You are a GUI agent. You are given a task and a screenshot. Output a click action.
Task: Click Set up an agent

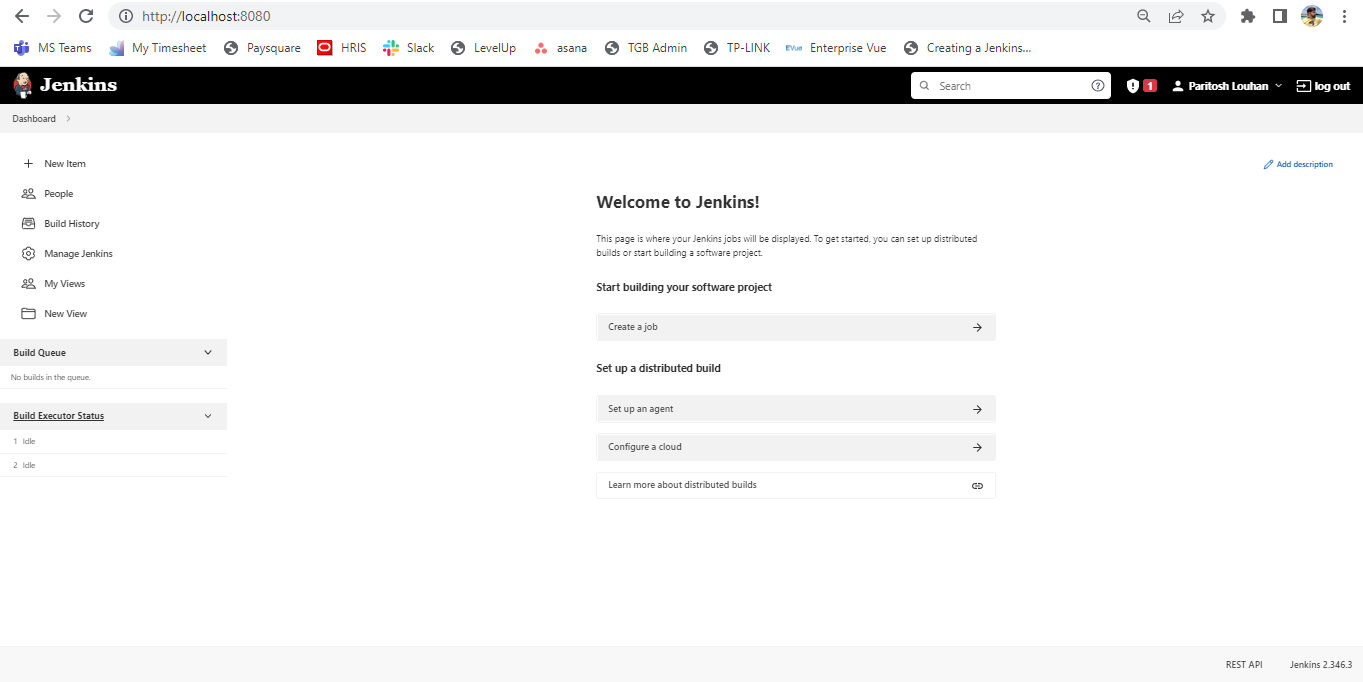click(x=795, y=409)
